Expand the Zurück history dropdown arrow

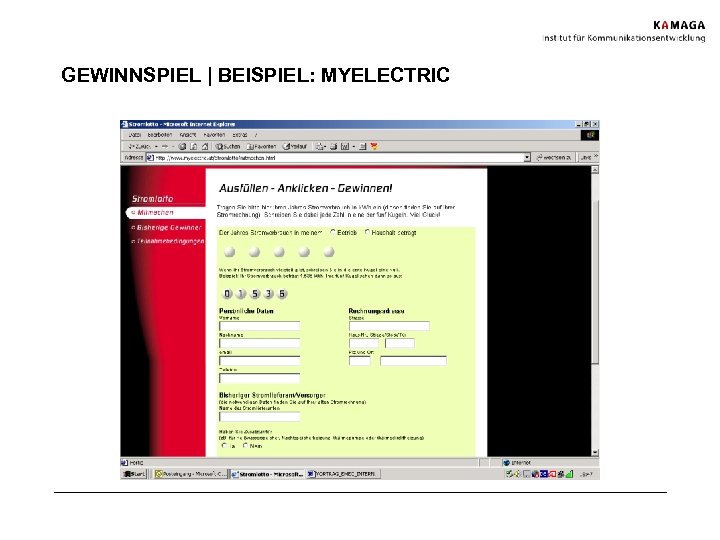156,146
